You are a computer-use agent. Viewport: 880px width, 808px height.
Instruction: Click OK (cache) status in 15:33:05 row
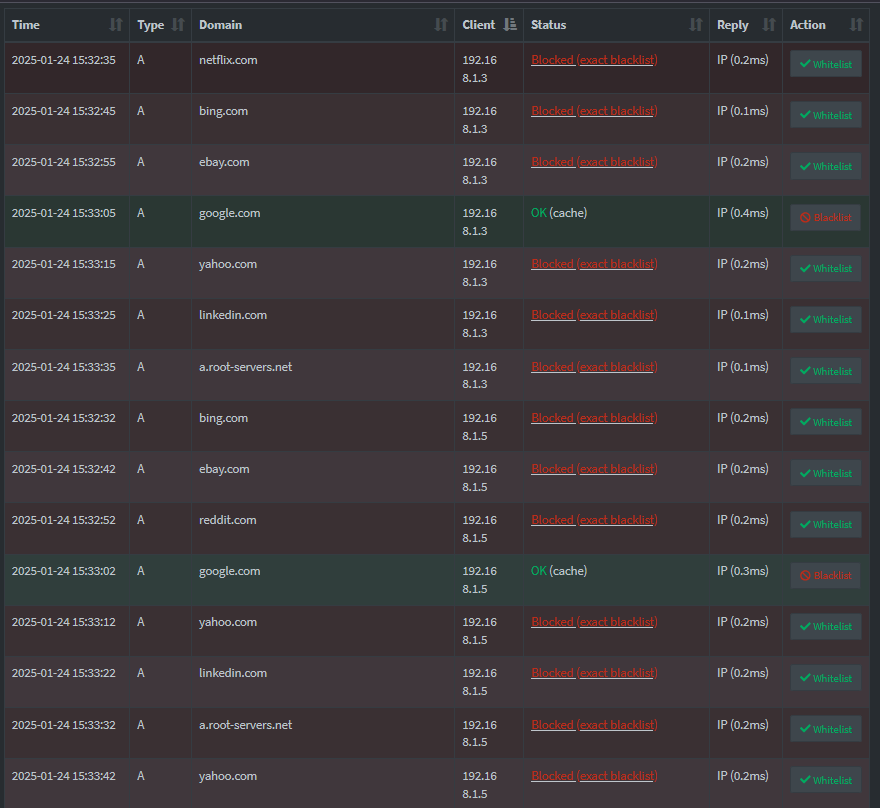(559, 213)
